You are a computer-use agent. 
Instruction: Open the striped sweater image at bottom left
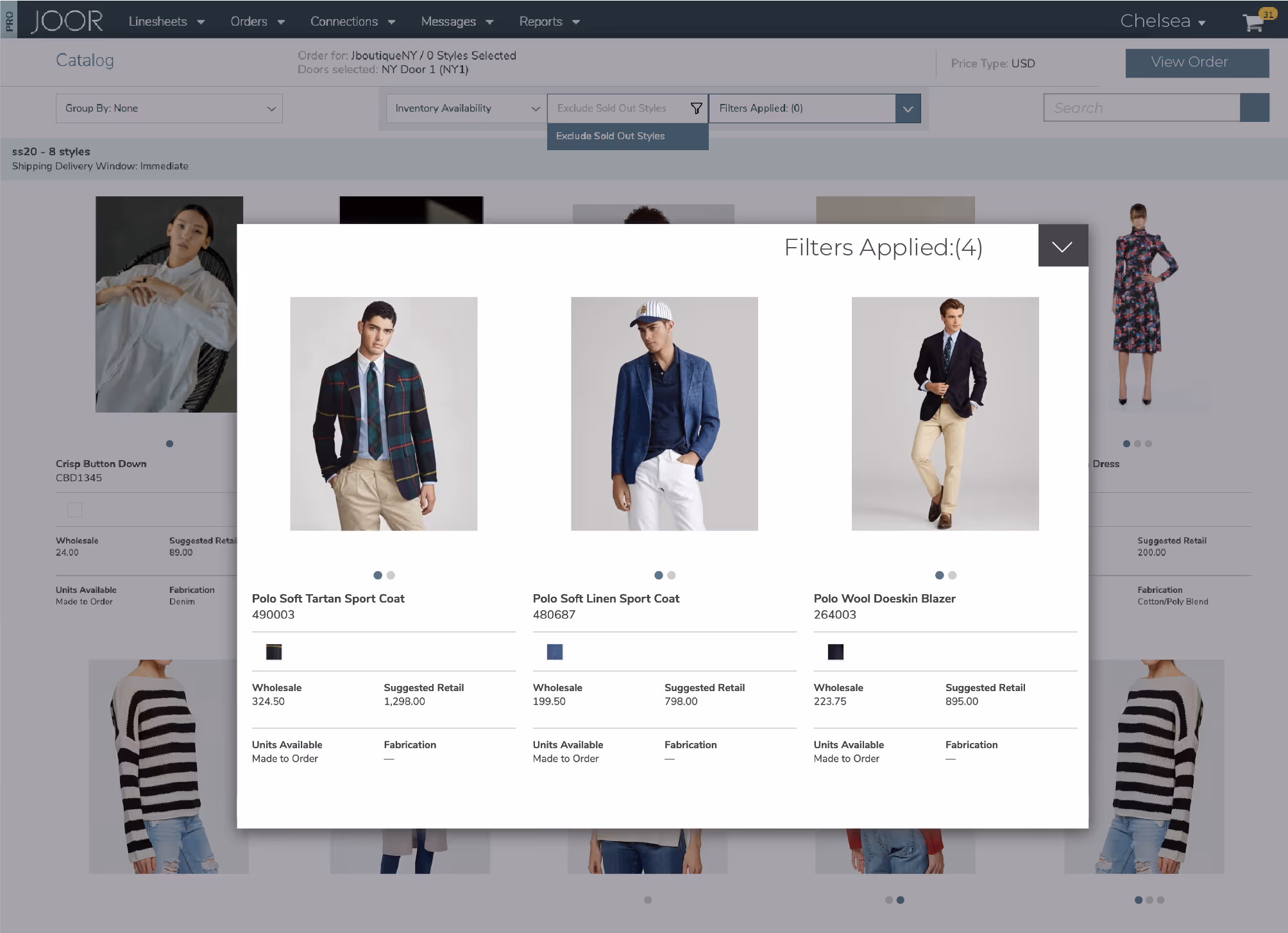coord(168,767)
